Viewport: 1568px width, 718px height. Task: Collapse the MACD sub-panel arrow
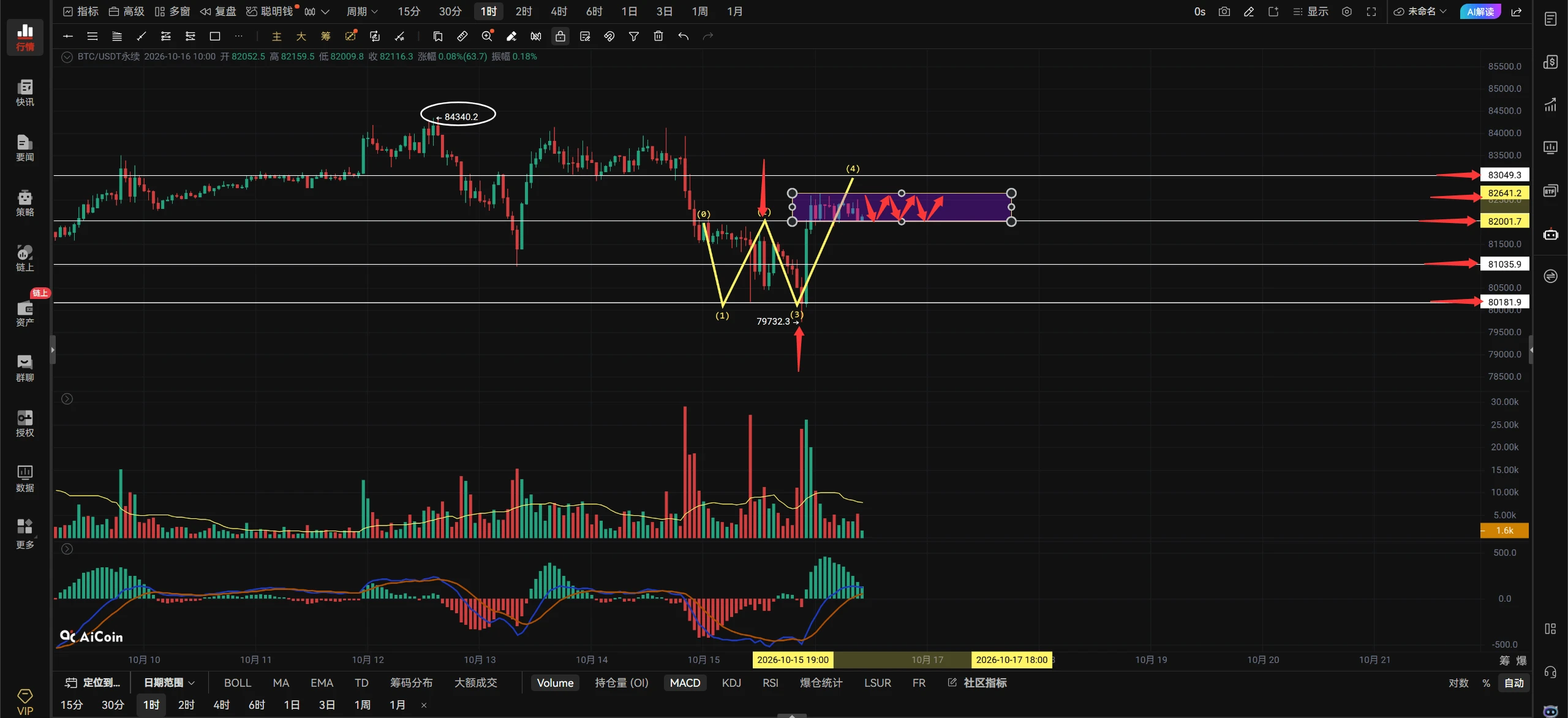67,549
